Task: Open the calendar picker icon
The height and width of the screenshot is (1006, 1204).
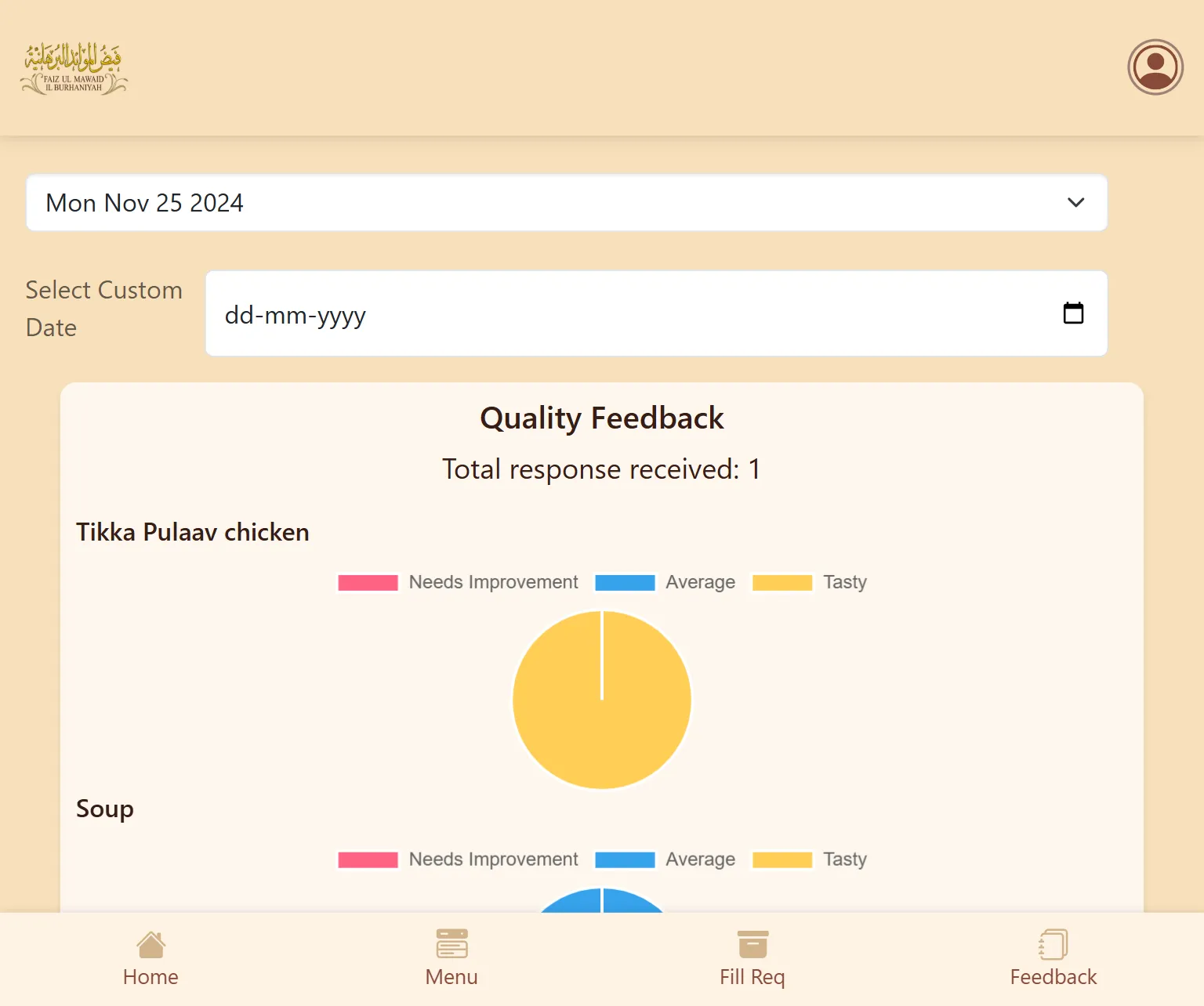Action: 1073,313
